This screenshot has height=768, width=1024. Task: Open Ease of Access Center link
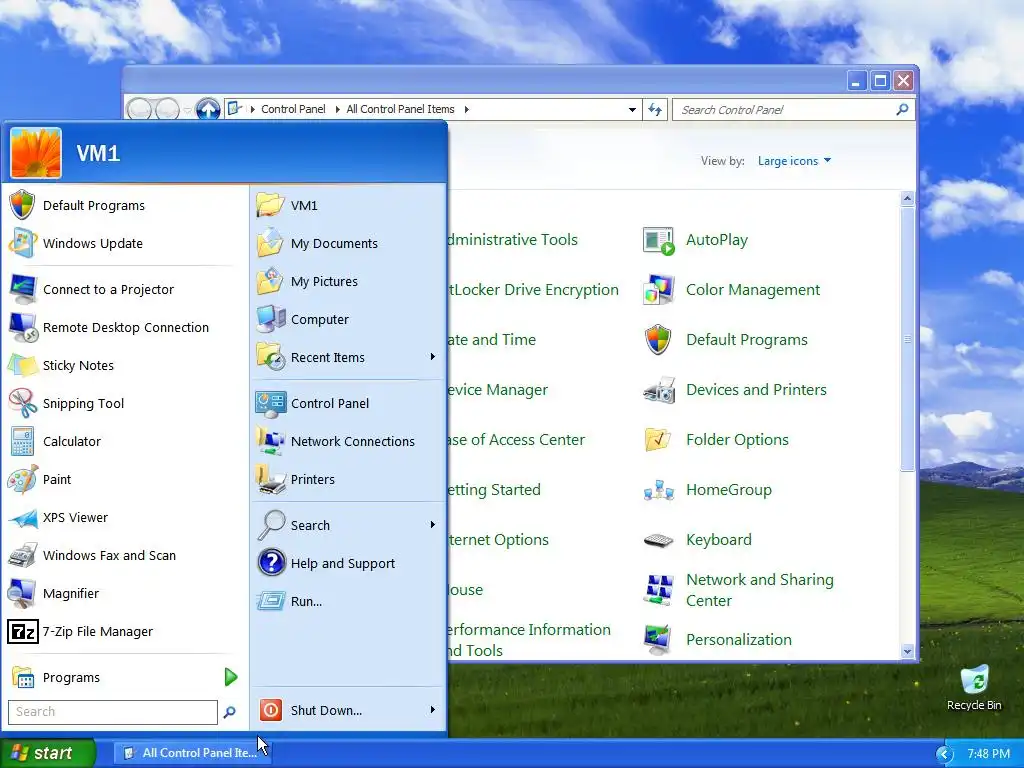click(517, 440)
